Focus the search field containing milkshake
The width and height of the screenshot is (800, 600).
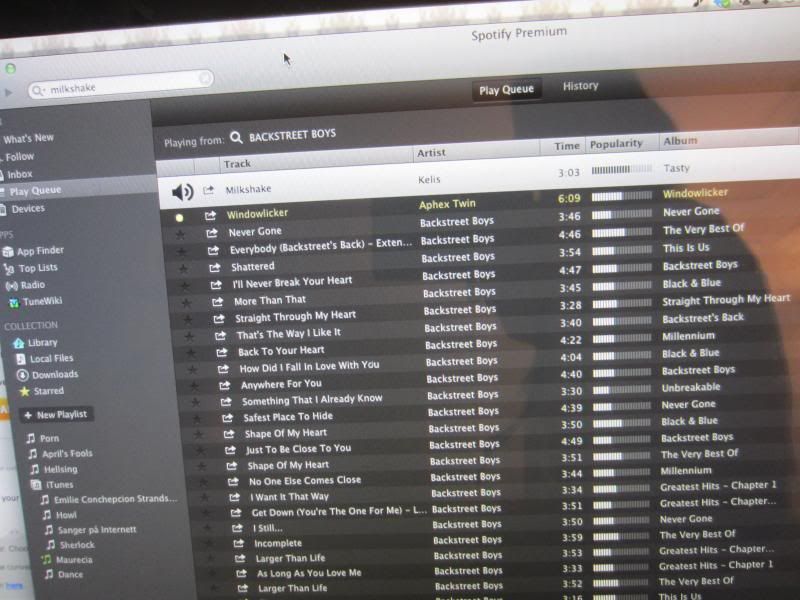click(120, 84)
